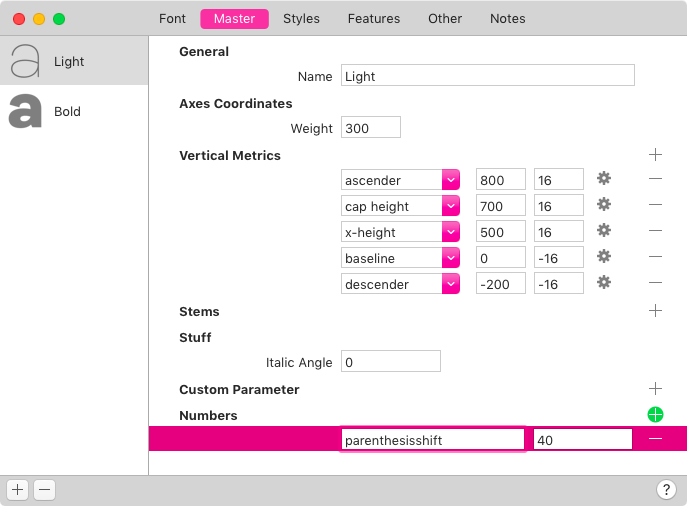Add a new vertical metric with plus
The height and width of the screenshot is (506, 687).
click(655, 155)
